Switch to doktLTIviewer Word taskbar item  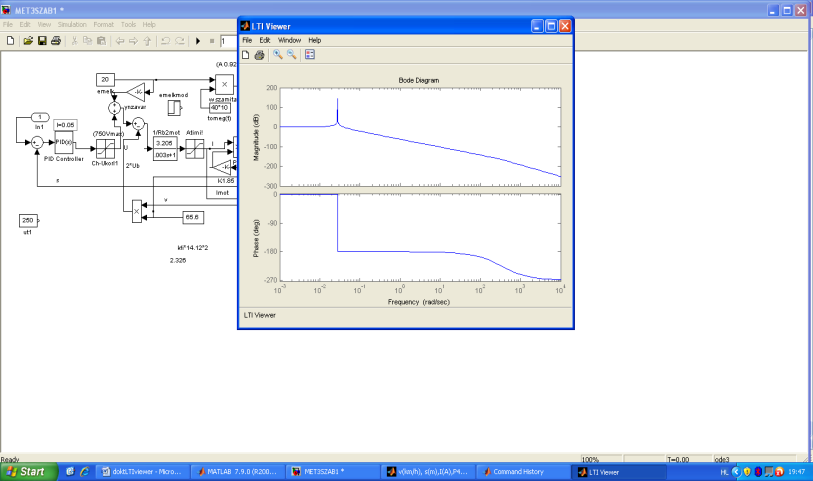(143, 472)
